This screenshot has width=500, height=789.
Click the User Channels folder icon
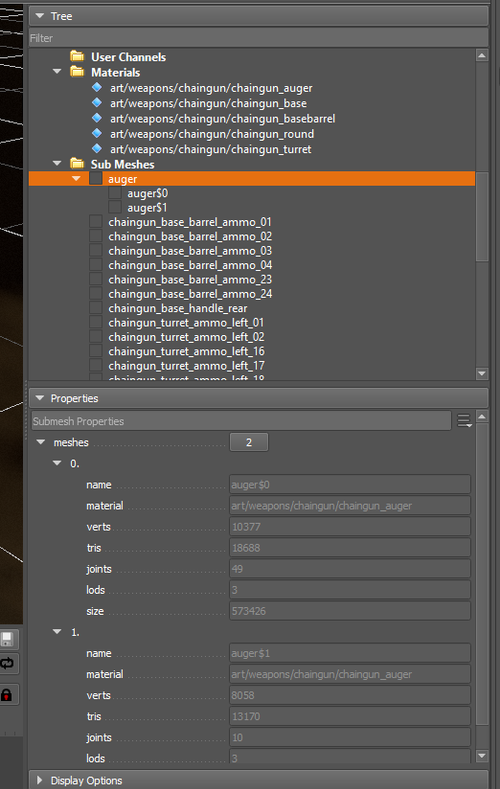click(77, 56)
